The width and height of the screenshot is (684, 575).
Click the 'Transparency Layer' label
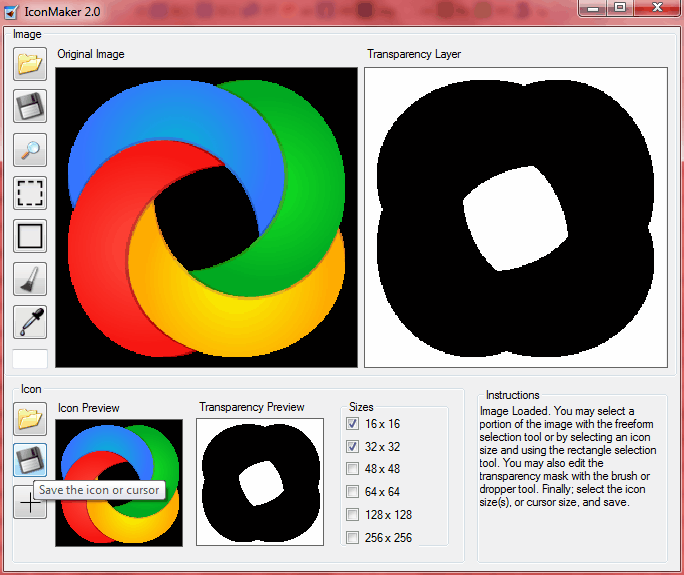414,54
